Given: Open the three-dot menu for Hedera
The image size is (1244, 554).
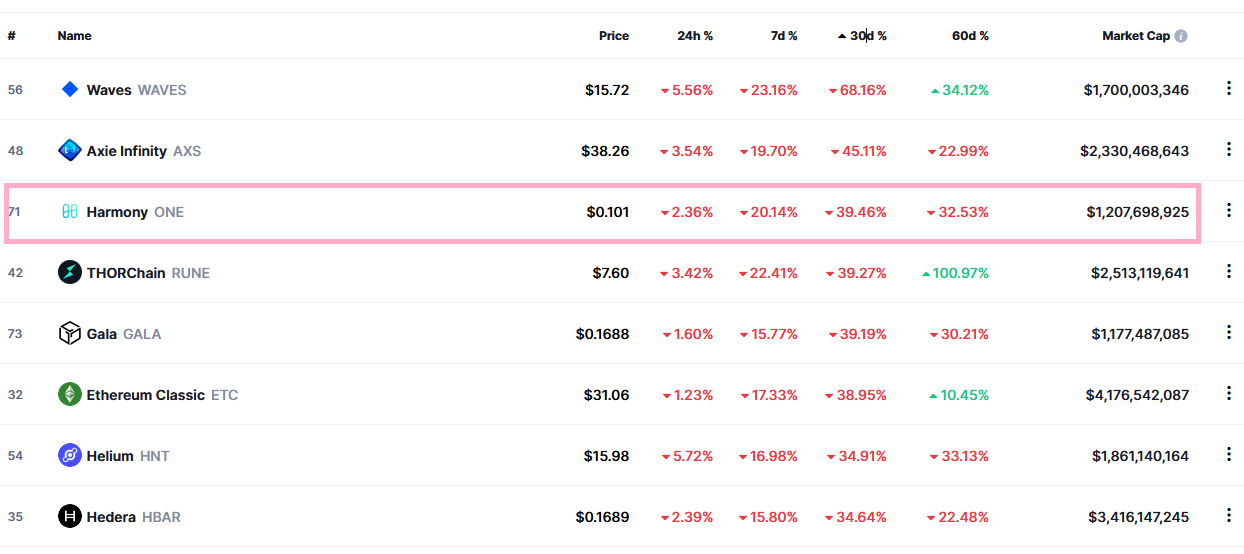Looking at the screenshot, I should [1229, 516].
